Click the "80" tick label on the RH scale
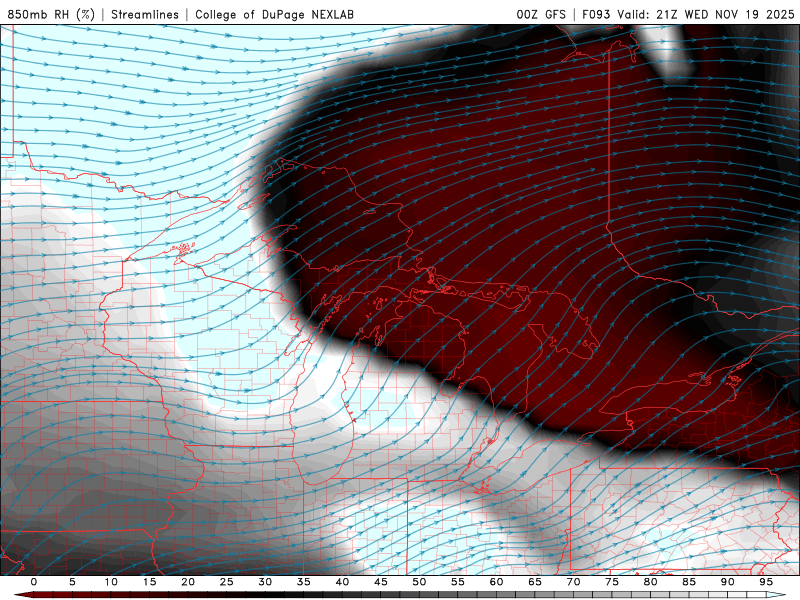 point(650,582)
